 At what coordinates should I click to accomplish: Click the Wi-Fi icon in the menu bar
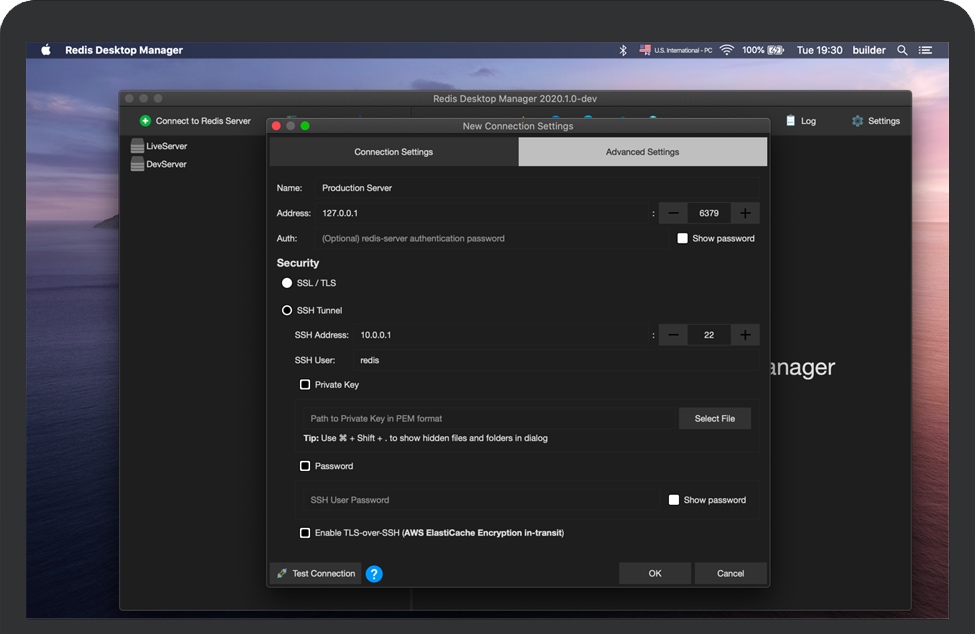click(x=726, y=50)
